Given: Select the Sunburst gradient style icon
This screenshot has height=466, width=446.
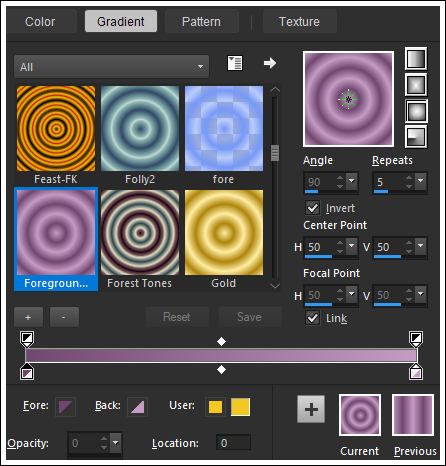Looking at the screenshot, I should [x=416, y=111].
